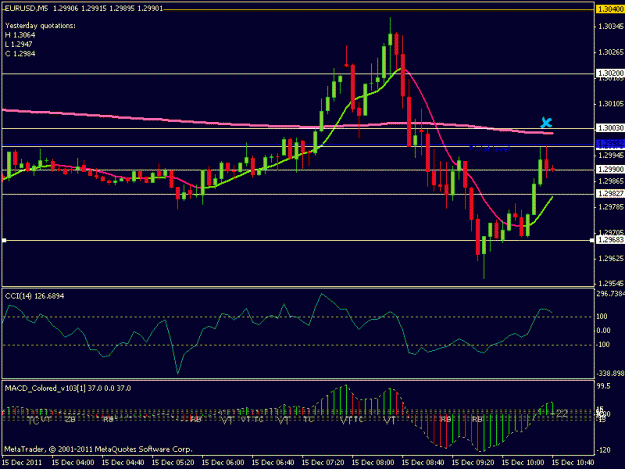Click the 1.29945 price scale value
This screenshot has height=469, width=625.
tap(611, 155)
